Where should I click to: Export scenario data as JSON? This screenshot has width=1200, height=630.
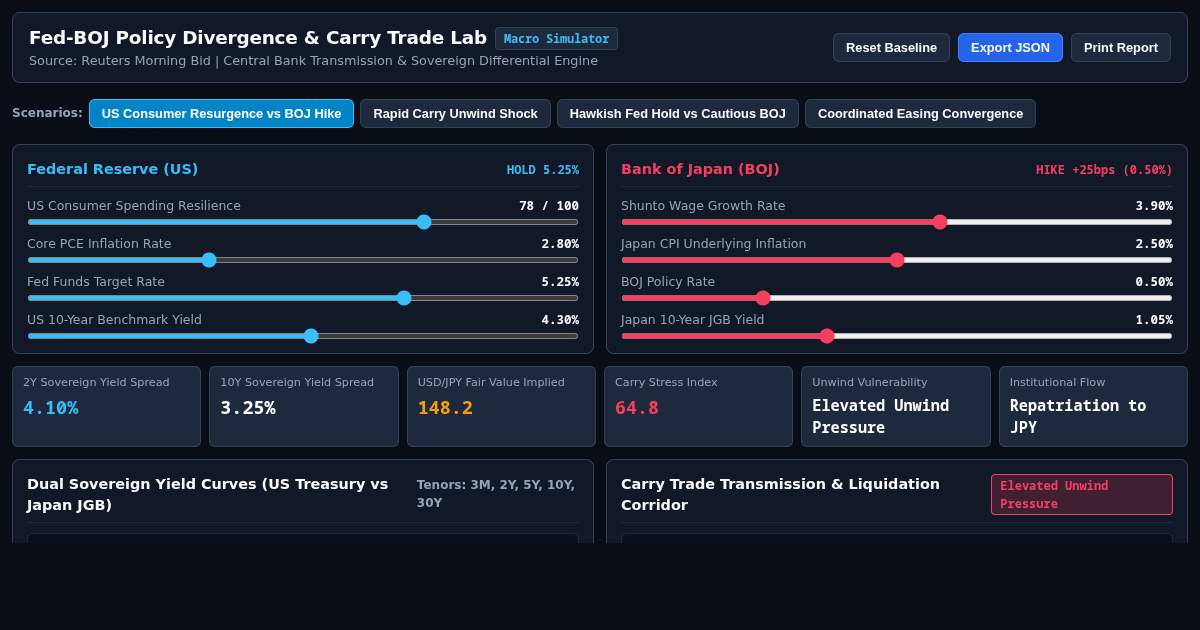pos(1010,47)
